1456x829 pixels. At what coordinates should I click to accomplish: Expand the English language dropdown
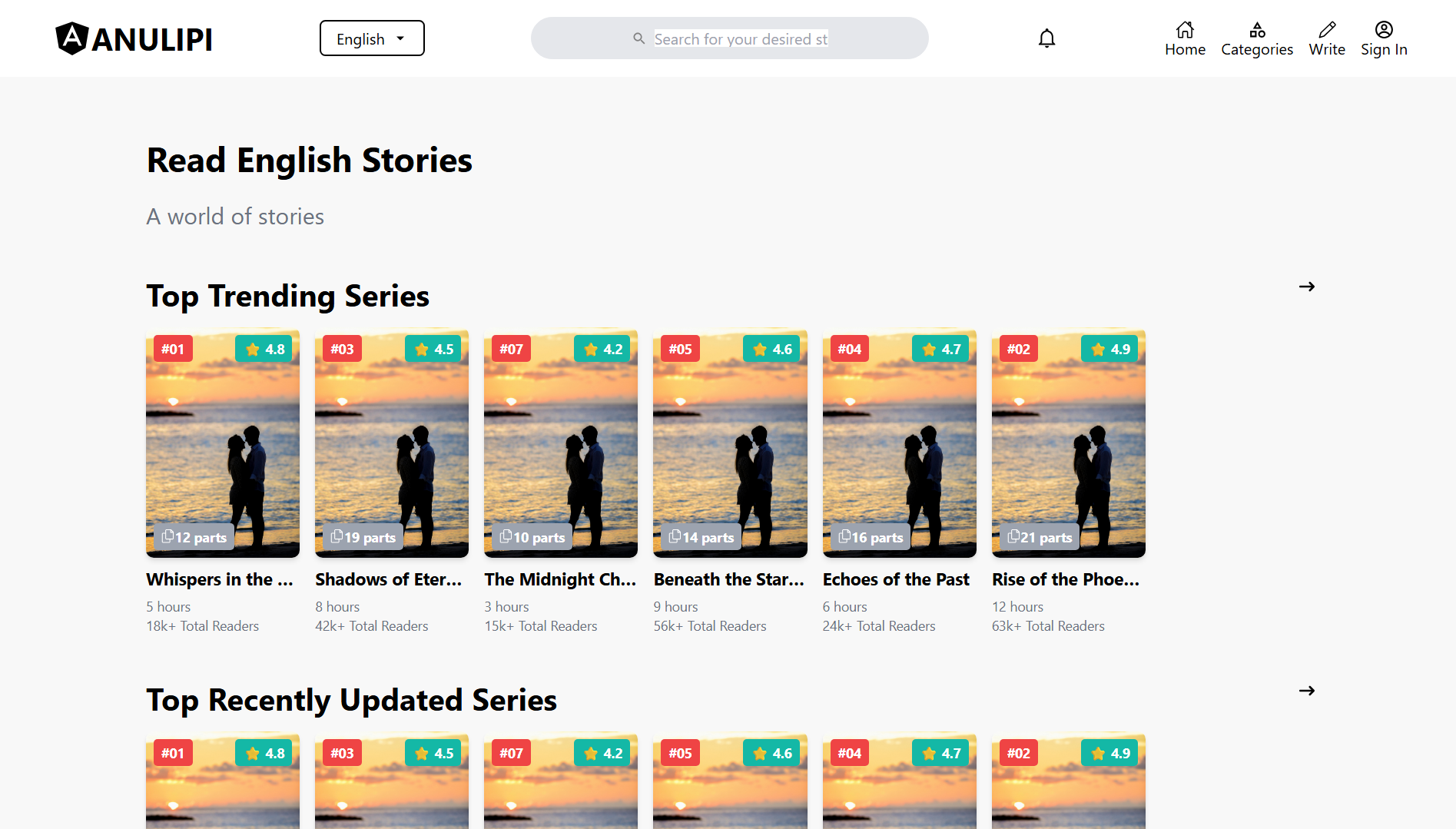pyautogui.click(x=372, y=38)
